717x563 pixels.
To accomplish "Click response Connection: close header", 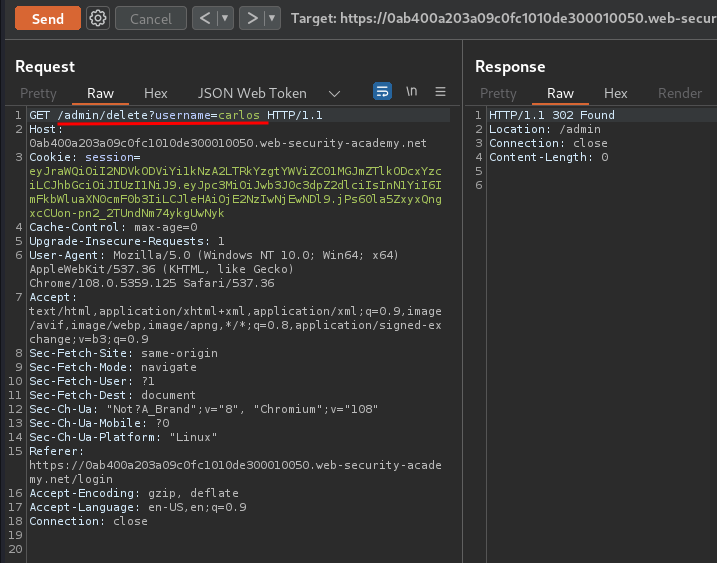I will [548, 143].
